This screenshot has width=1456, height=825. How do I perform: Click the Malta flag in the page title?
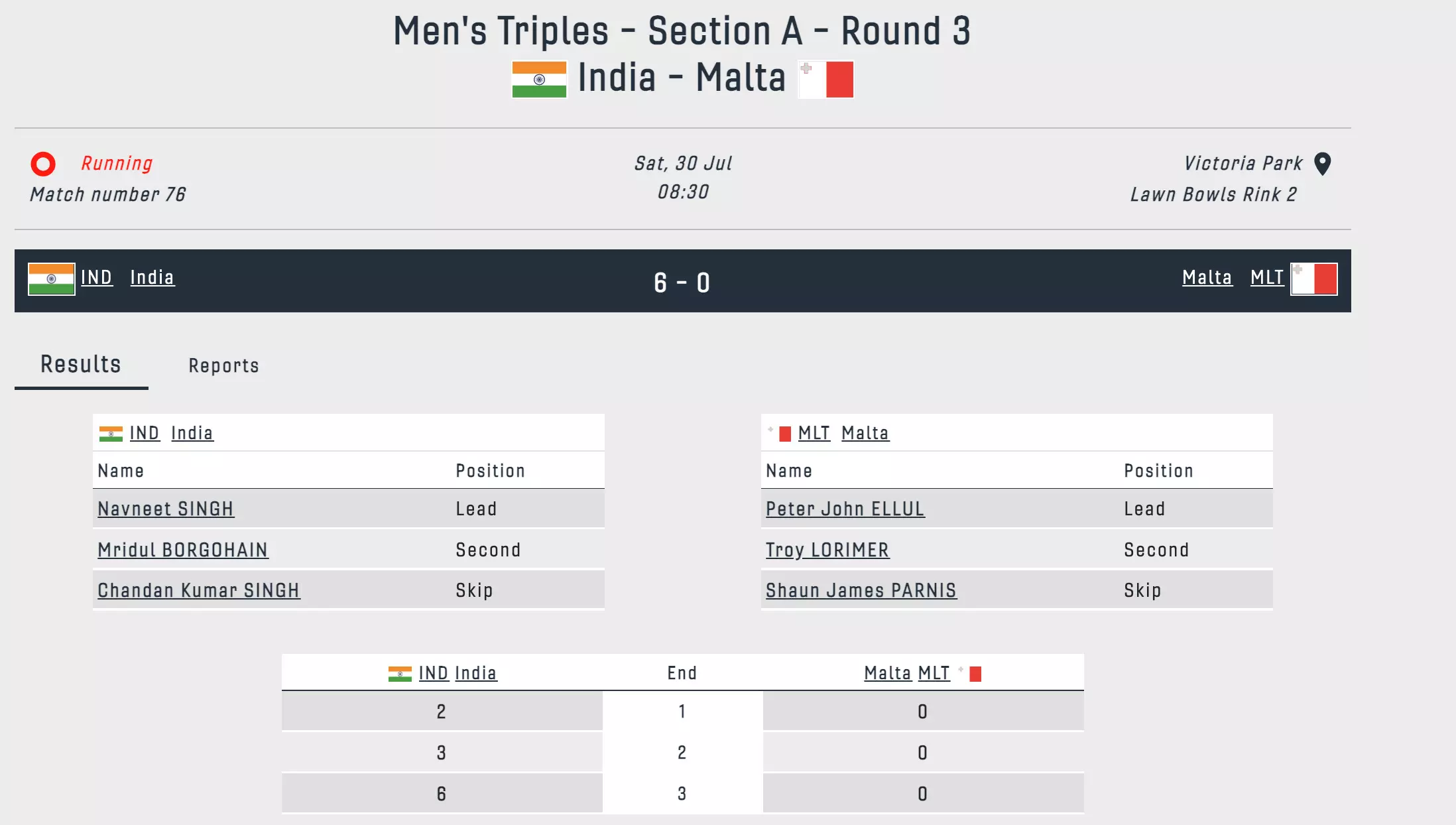point(826,80)
